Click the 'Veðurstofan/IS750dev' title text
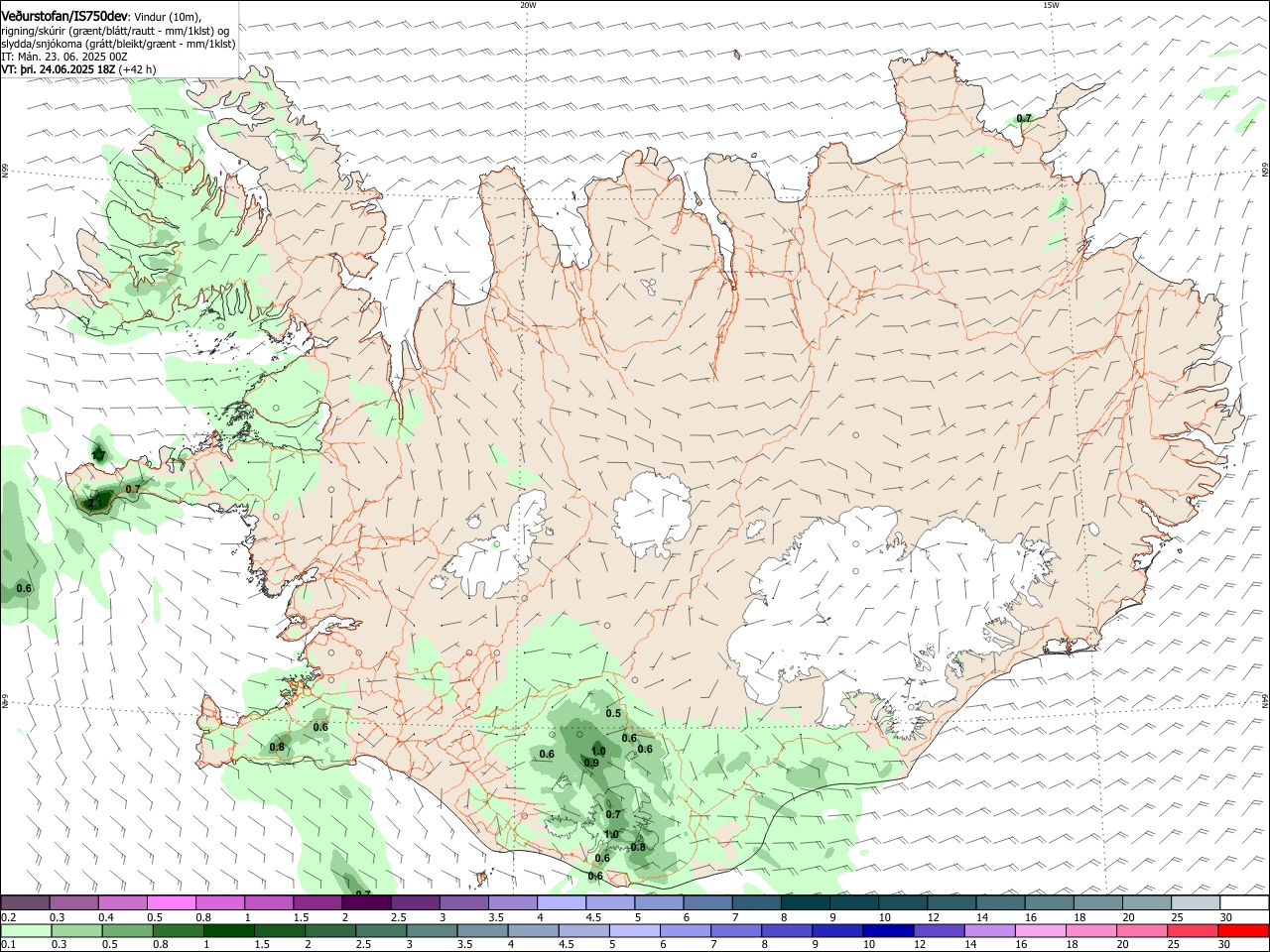This screenshot has width=1270, height=952. [x=63, y=15]
